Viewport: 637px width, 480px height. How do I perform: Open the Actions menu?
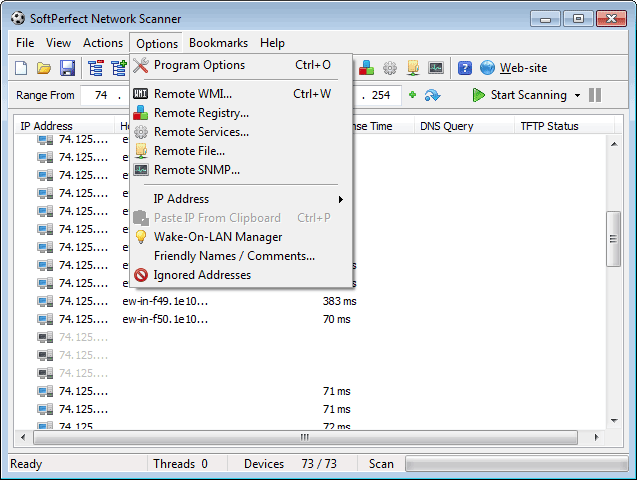pyautogui.click(x=103, y=43)
